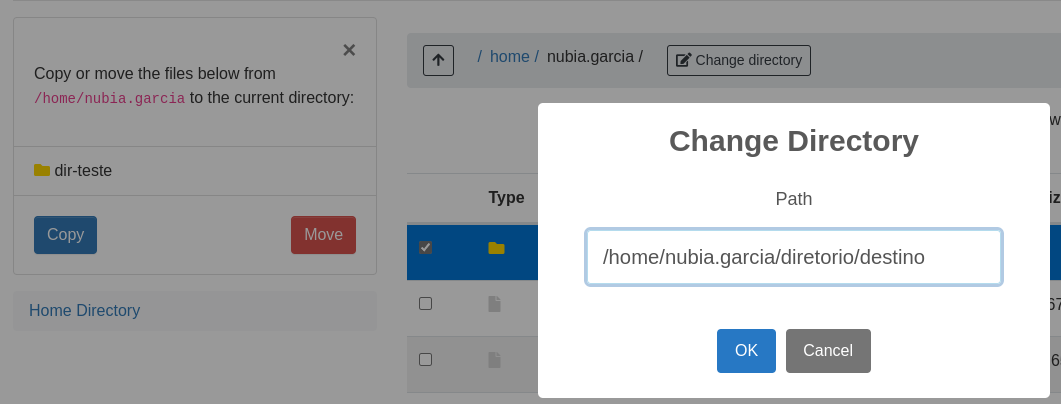
Task: Click the file icon in the second row
Action: tap(495, 304)
